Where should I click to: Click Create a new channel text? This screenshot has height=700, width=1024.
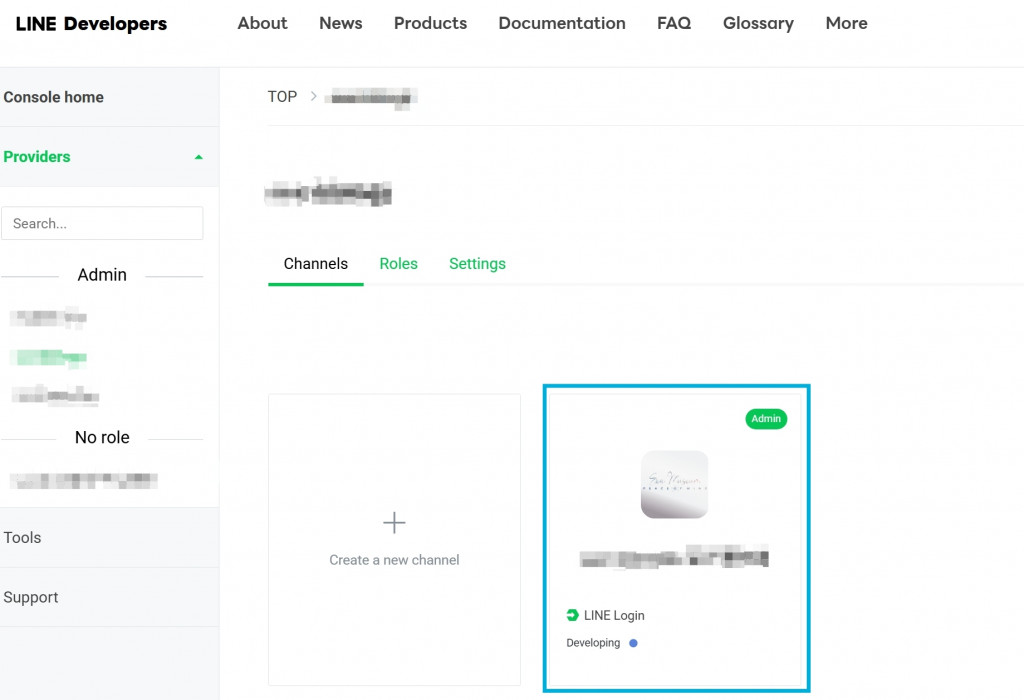coord(394,560)
